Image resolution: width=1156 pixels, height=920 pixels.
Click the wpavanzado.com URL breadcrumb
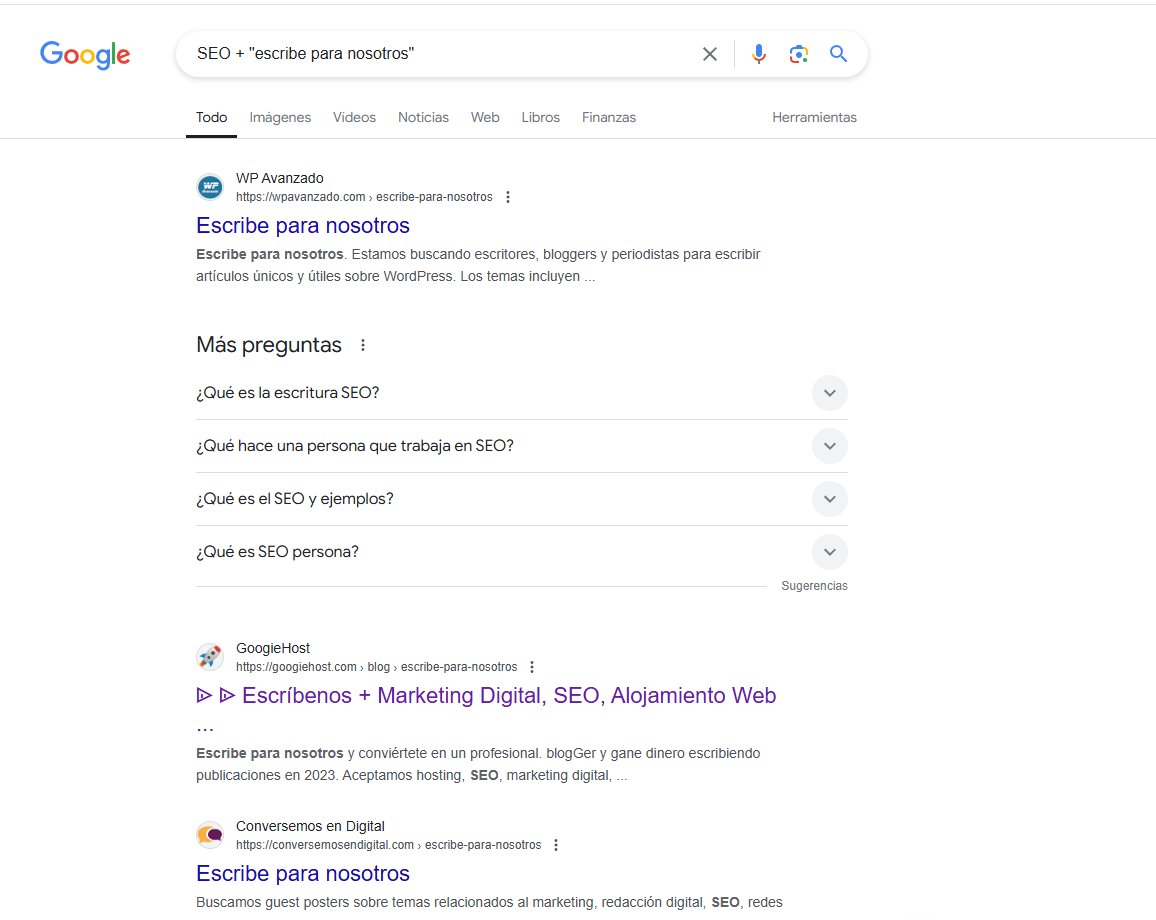(x=364, y=197)
